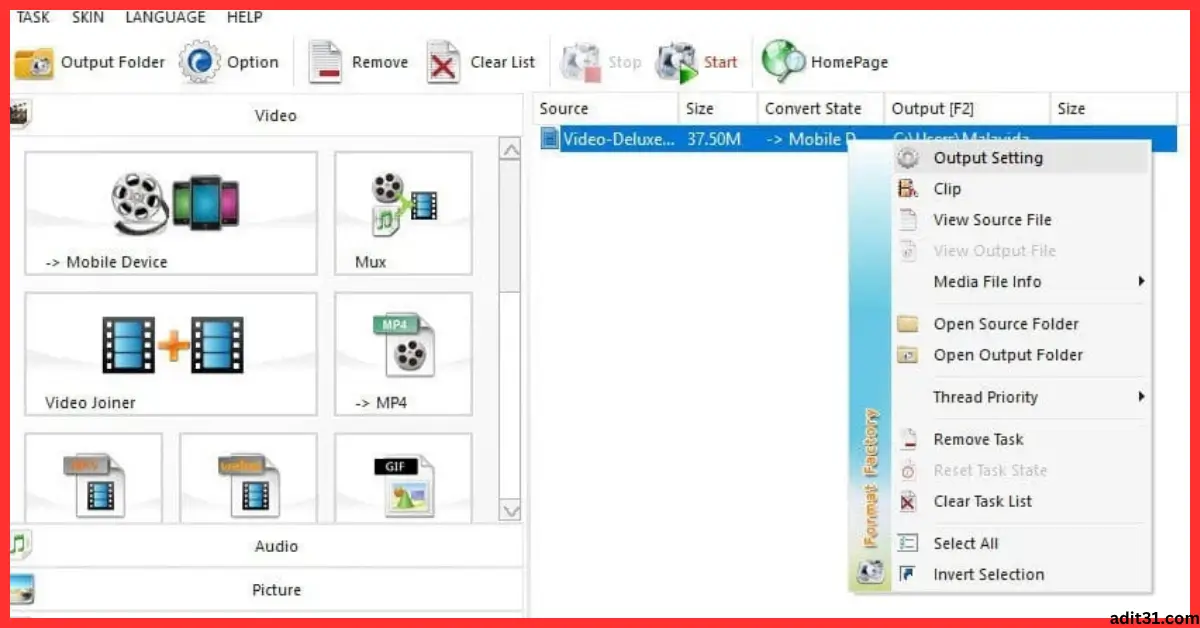Choose Clip in the context menu
The height and width of the screenshot is (628, 1200).
coord(1020,189)
